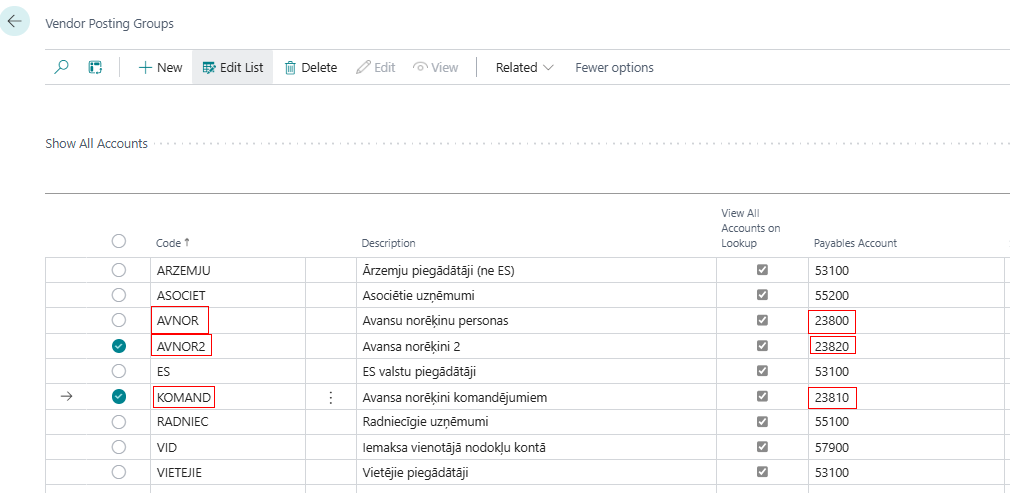Click the greyed-out Edit action
This screenshot has width=1010, height=493.
(x=376, y=67)
